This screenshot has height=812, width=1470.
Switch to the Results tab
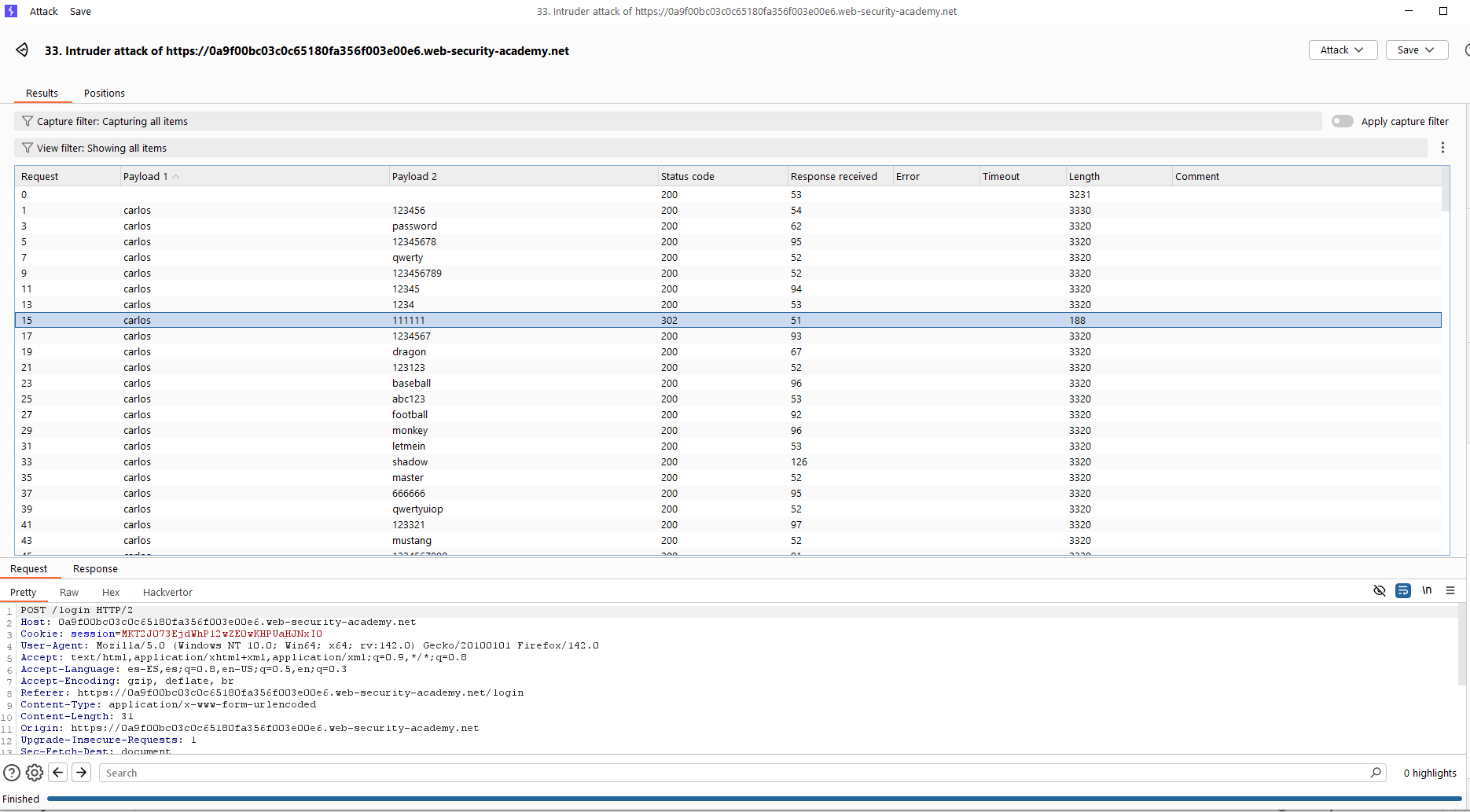42,93
